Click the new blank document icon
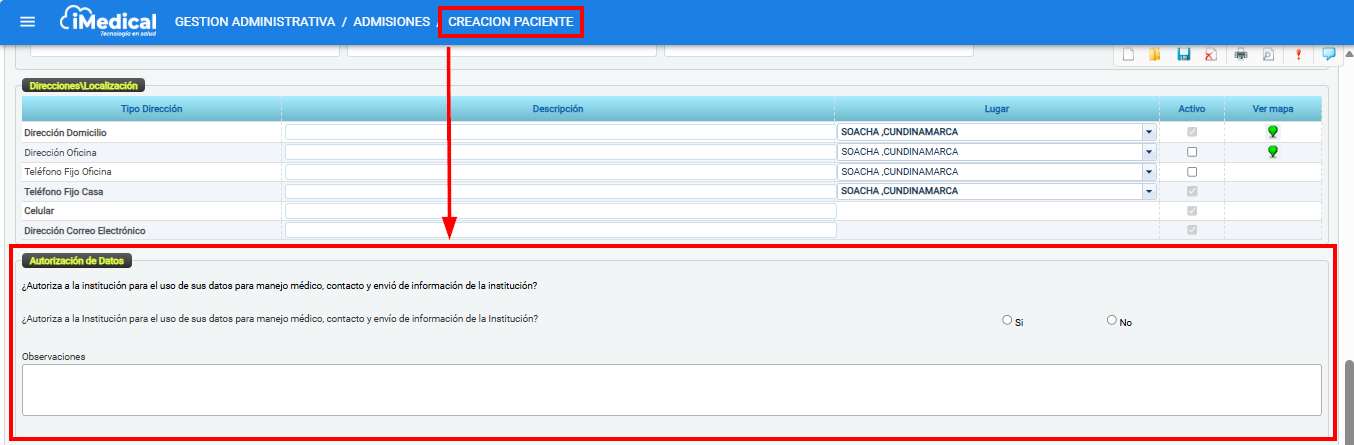Screen dimensions: 1354x445 tap(1128, 55)
